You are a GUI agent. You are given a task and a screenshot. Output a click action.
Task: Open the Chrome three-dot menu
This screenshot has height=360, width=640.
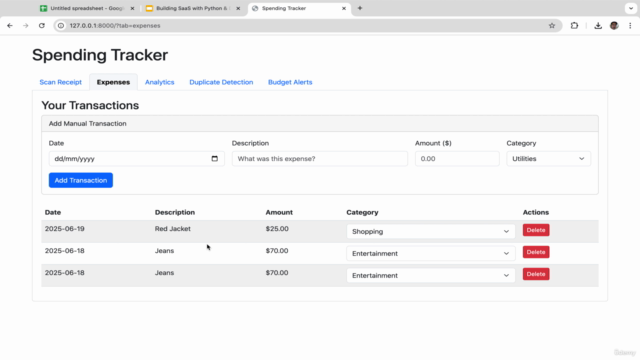[x=630, y=25]
